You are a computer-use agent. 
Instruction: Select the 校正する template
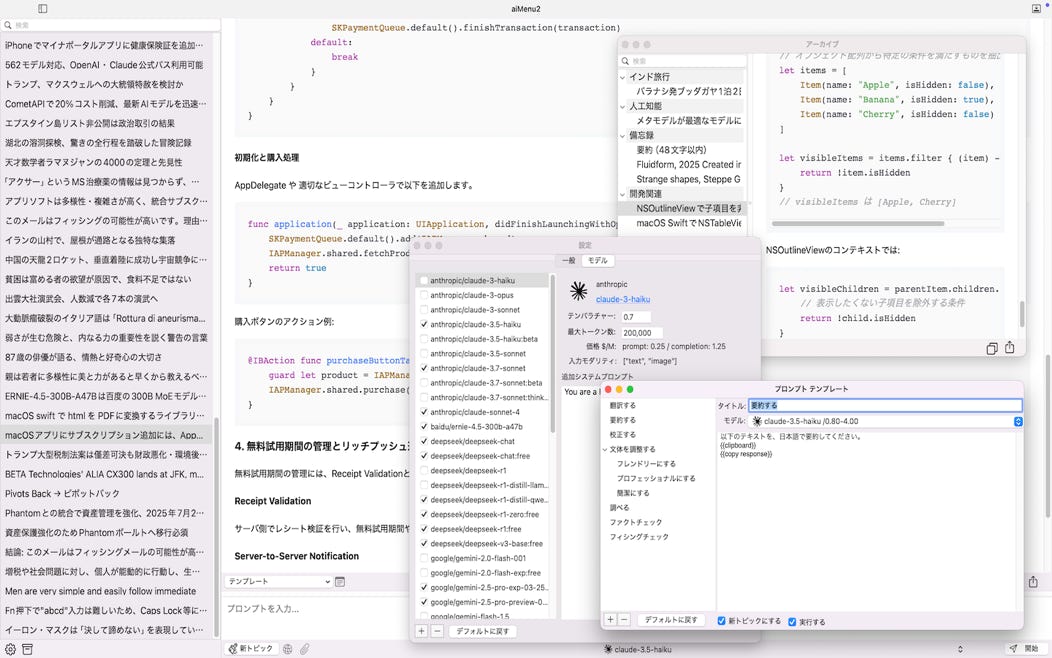click(623, 435)
